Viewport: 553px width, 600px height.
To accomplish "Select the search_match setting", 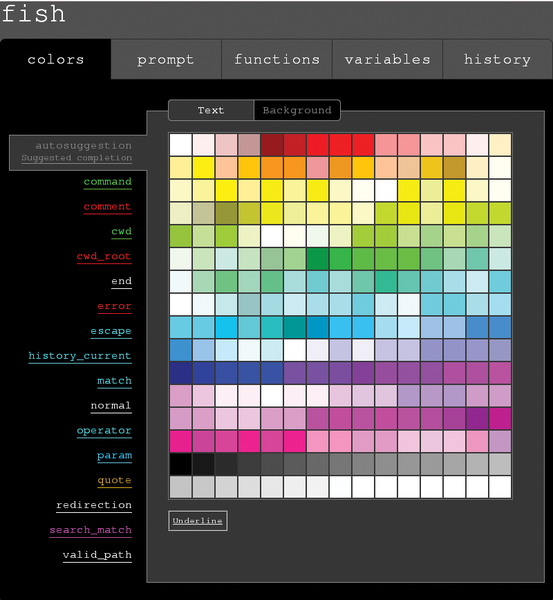I will (91, 530).
